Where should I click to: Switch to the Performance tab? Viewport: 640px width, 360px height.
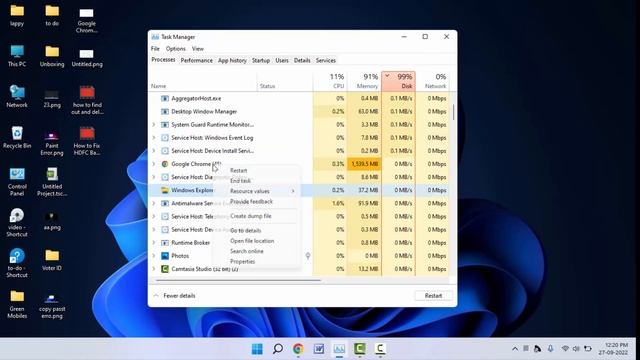coord(197,60)
